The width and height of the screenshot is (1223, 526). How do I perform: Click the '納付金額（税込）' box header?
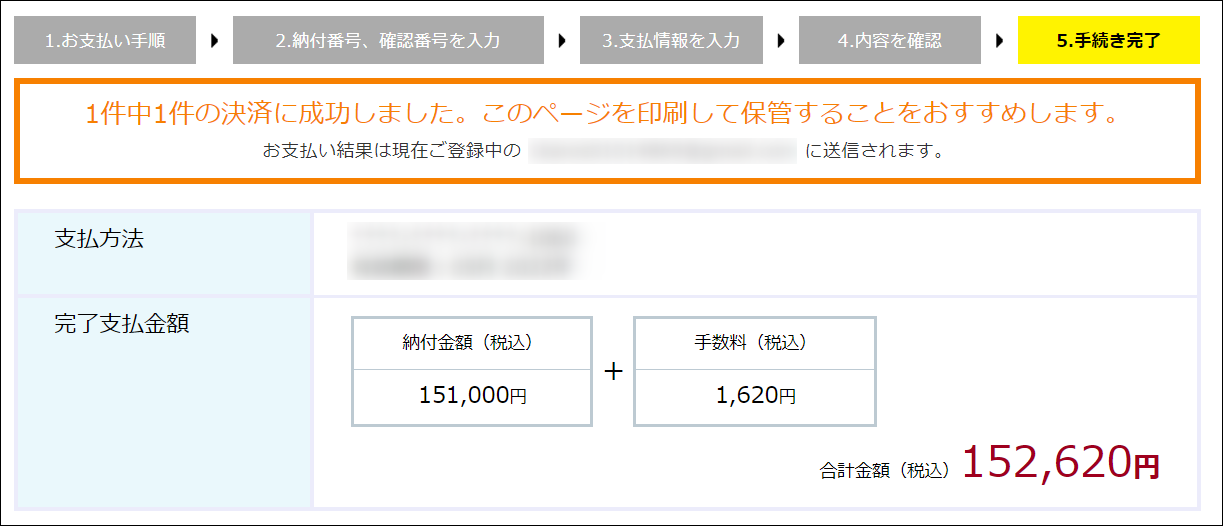tap(472, 342)
